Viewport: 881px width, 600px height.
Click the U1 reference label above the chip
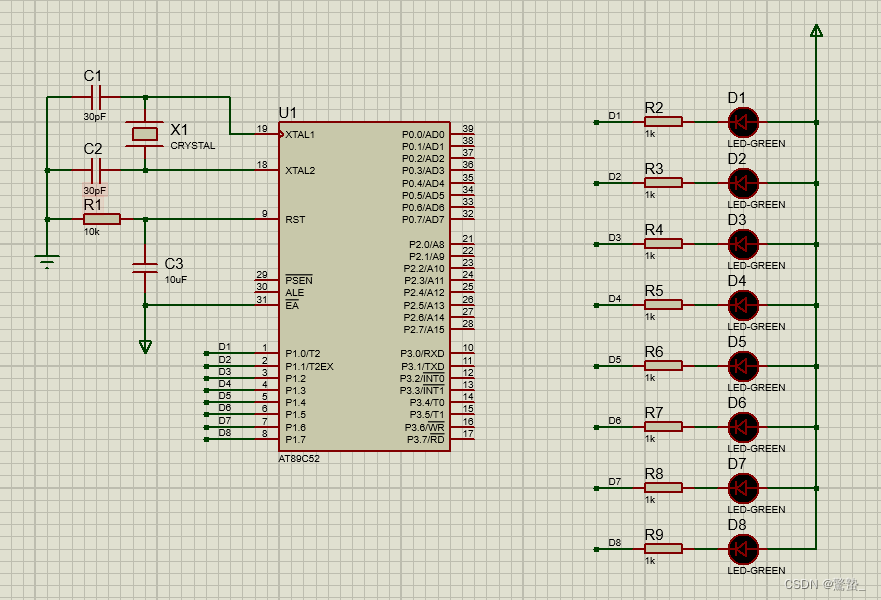coord(287,113)
